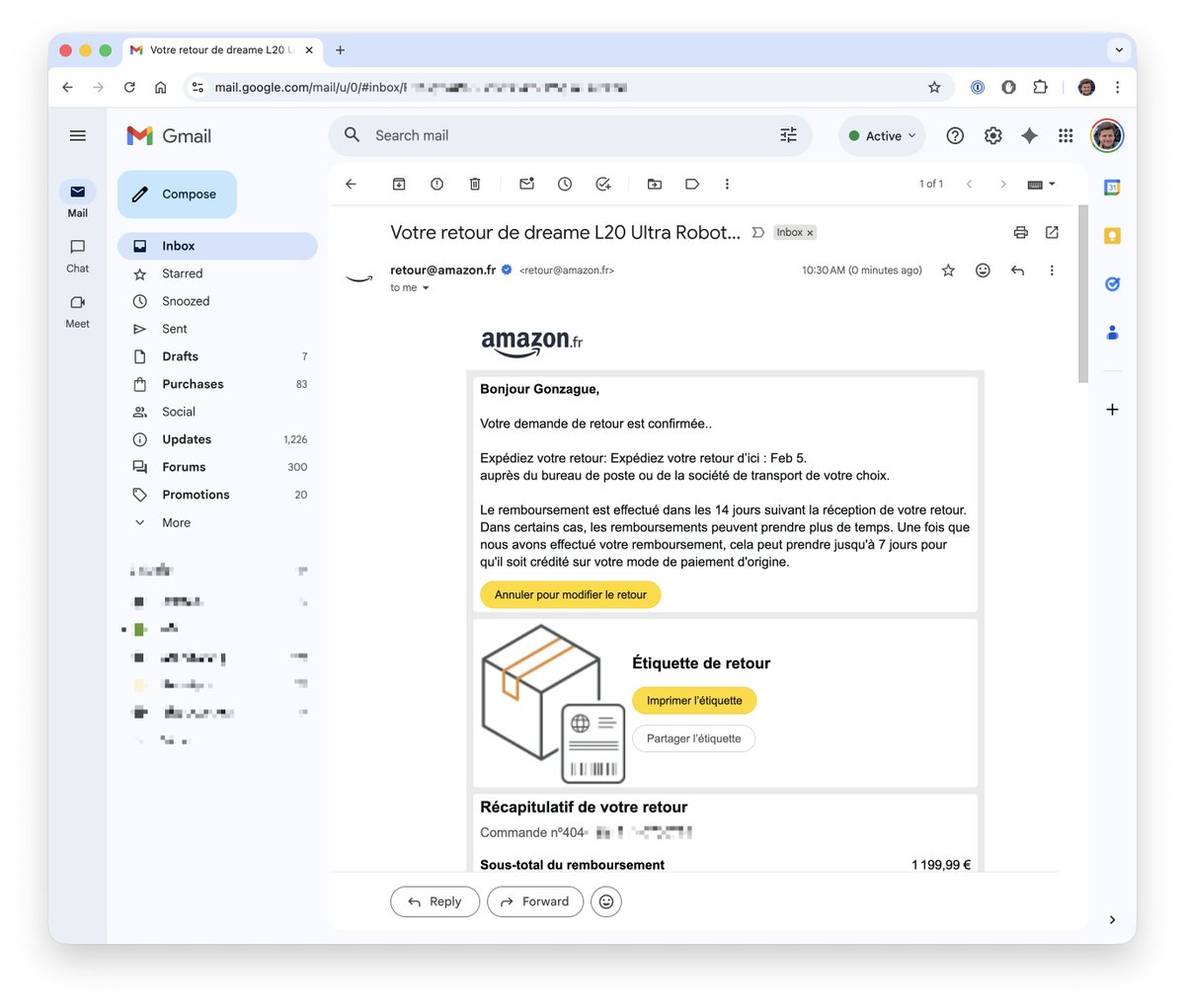The width and height of the screenshot is (1185, 1008).
Task: Add emoji reaction in message header
Action: pyautogui.click(x=983, y=271)
